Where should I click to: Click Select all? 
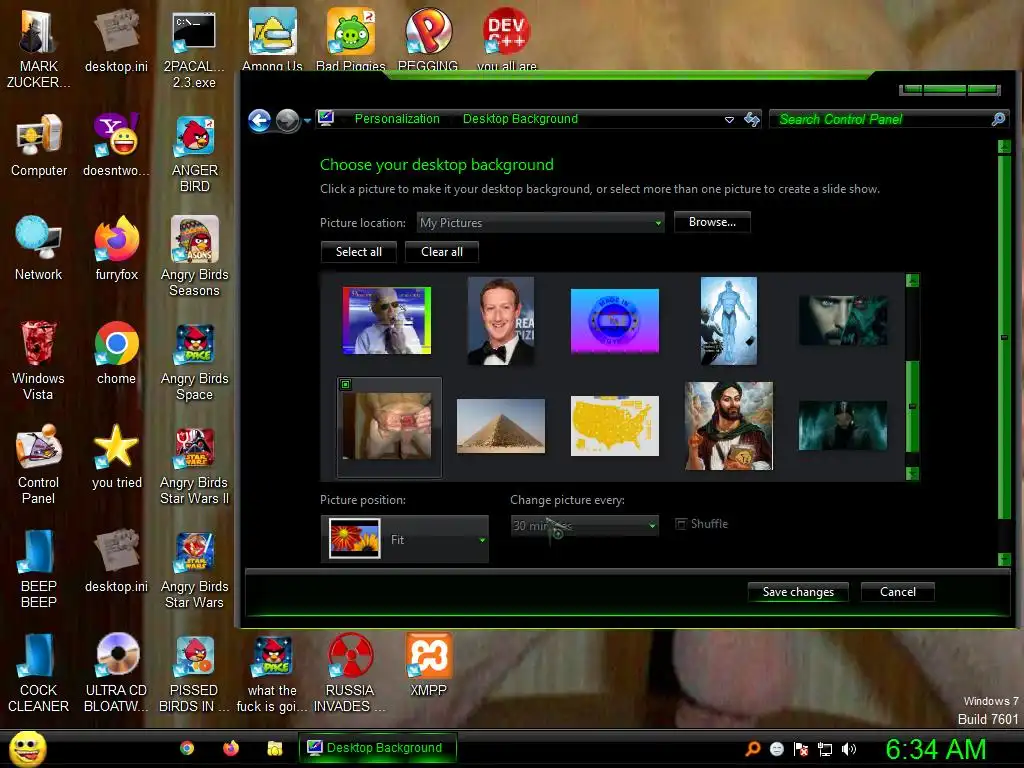[359, 252]
